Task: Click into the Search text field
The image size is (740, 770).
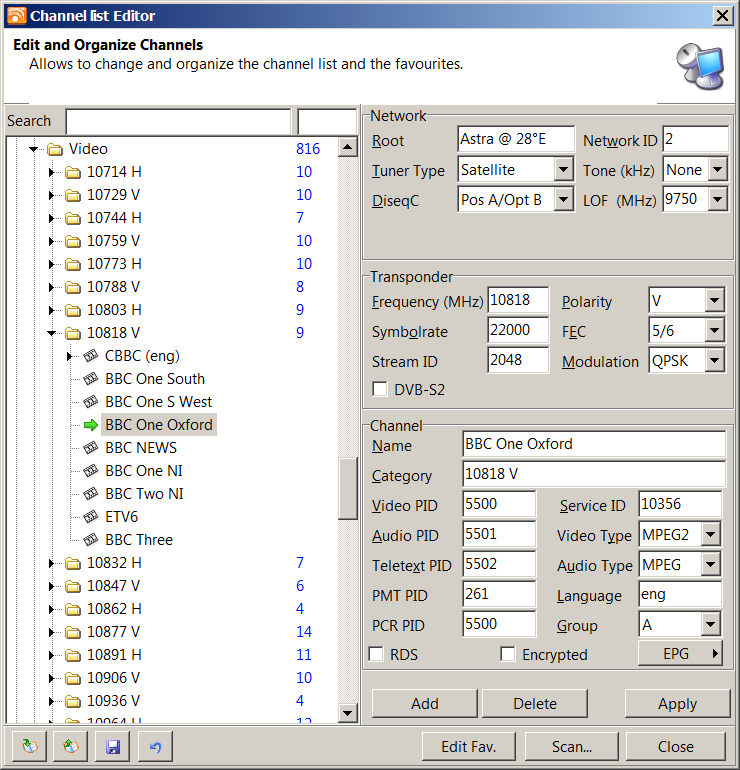Action: coord(178,121)
